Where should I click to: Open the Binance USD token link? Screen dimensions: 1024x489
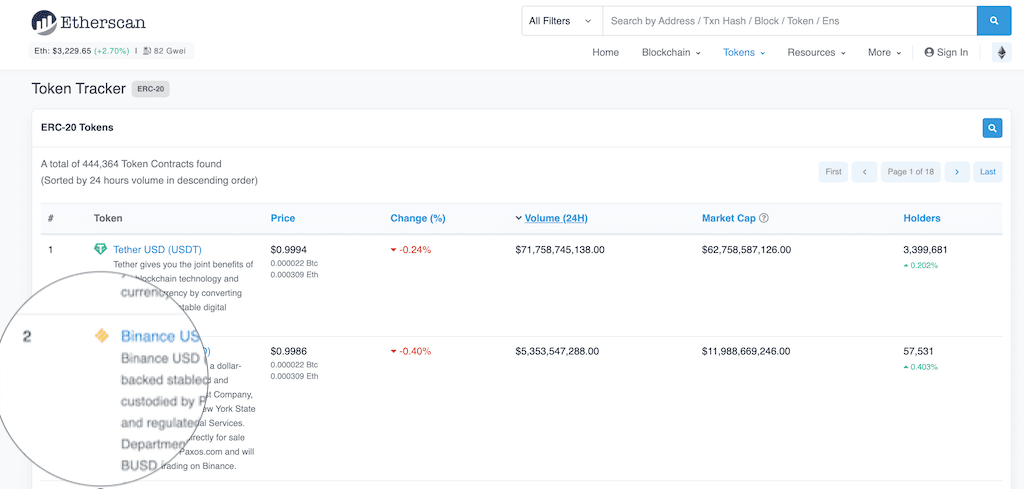161,337
